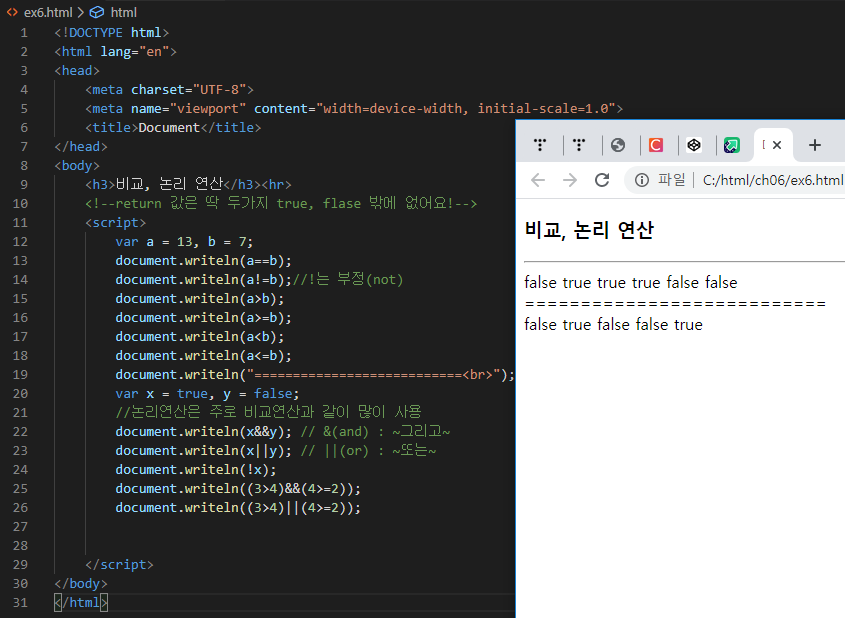The width and height of the screenshot is (845, 618).
Task: Reload the ex6.html page in browser
Action: (602, 180)
